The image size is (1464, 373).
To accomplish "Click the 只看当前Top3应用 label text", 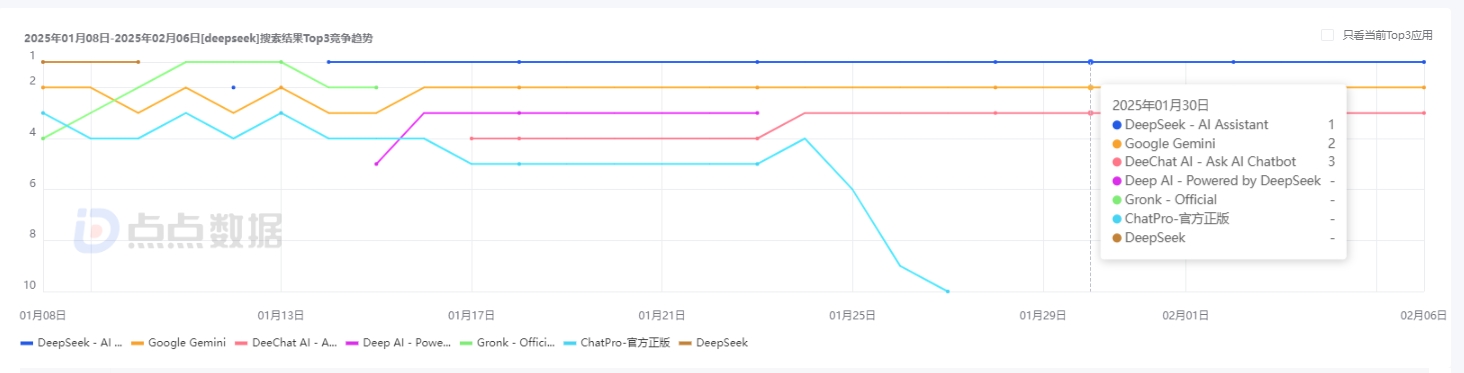I will tap(1387, 35).
